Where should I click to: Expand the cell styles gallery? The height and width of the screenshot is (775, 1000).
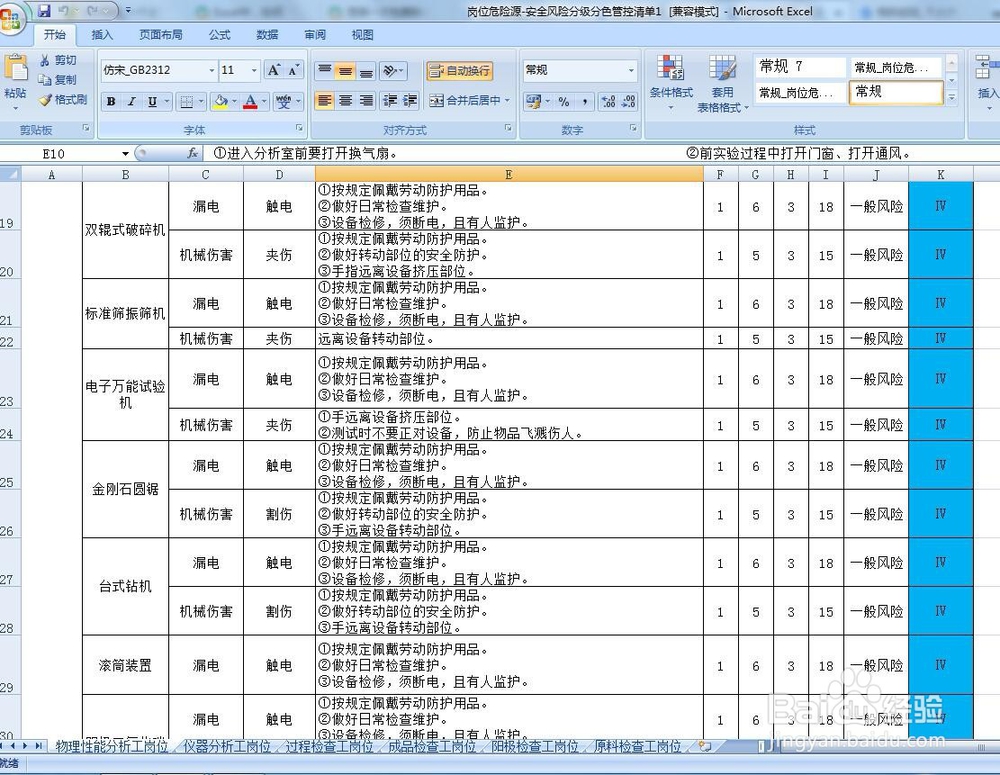(952, 98)
